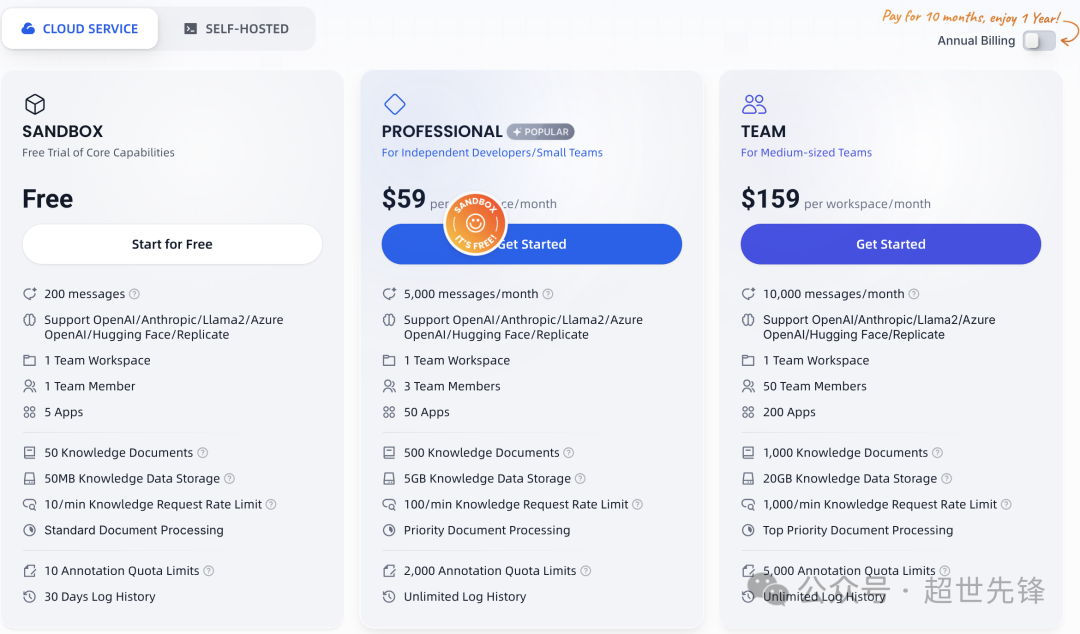Viewport: 1080px width, 634px height.
Task: Click help icon beside 5GB Knowledge Data Storage
Action: [x=580, y=478]
